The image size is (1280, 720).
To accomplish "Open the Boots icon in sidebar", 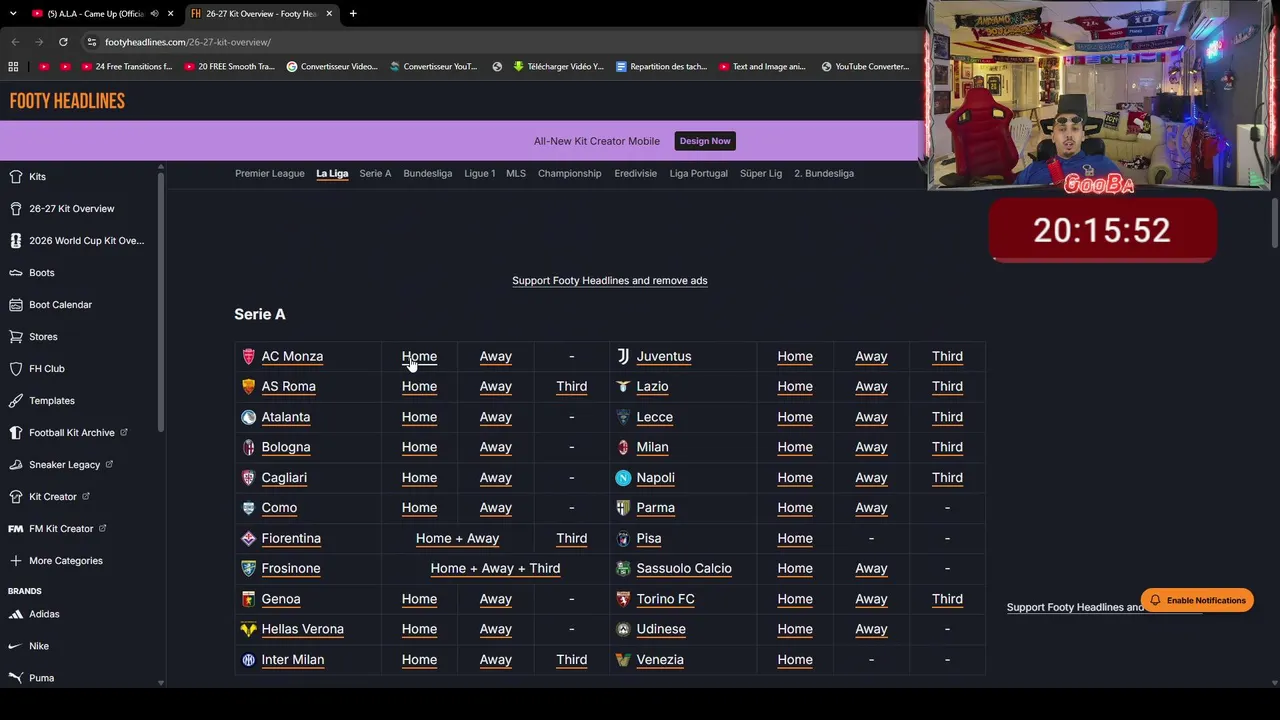I will point(16,273).
